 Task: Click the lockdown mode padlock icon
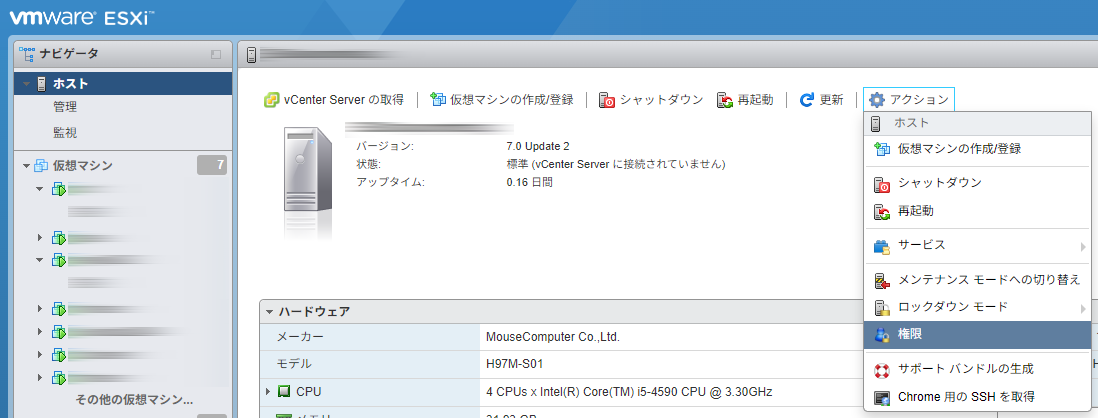[x=882, y=308]
